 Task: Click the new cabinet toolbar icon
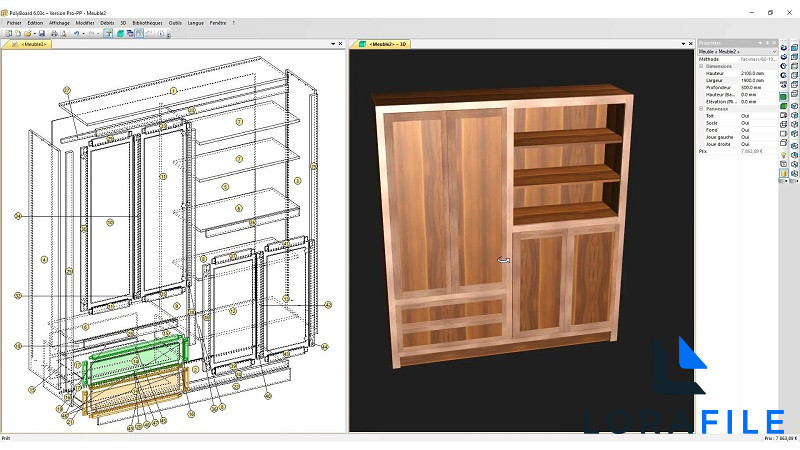[8, 33]
